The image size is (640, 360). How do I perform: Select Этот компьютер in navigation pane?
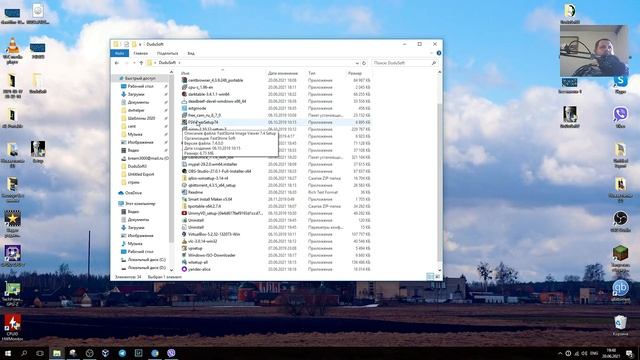point(140,203)
